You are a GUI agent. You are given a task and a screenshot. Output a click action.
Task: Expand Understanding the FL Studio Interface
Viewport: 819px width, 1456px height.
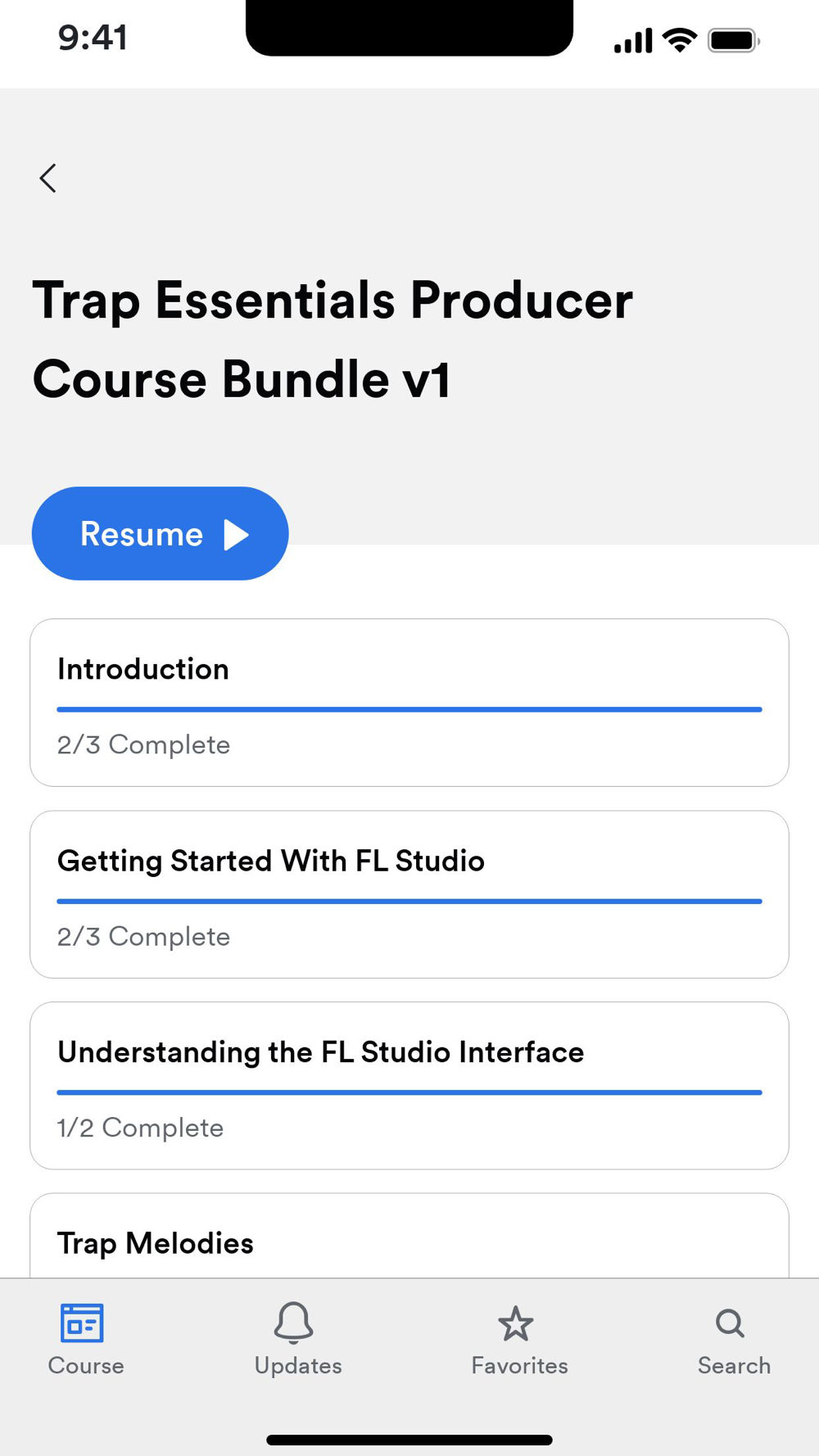(x=409, y=1086)
